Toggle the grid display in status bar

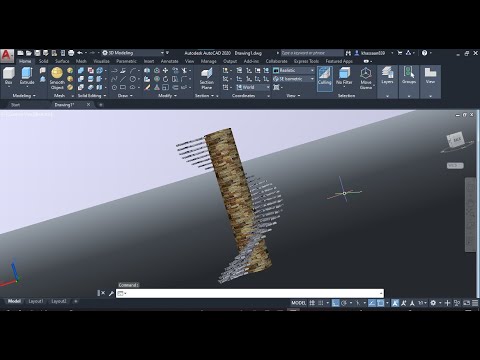312,303
